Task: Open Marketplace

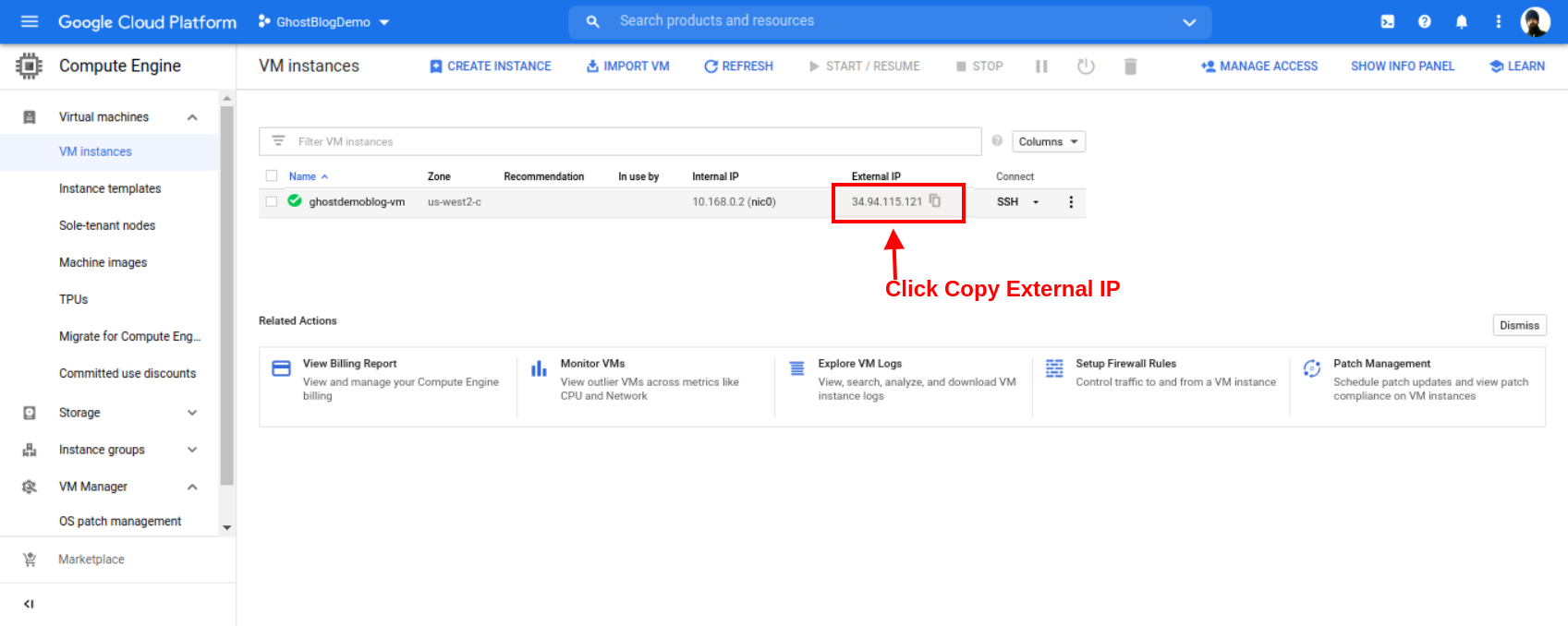Action: coord(91,560)
